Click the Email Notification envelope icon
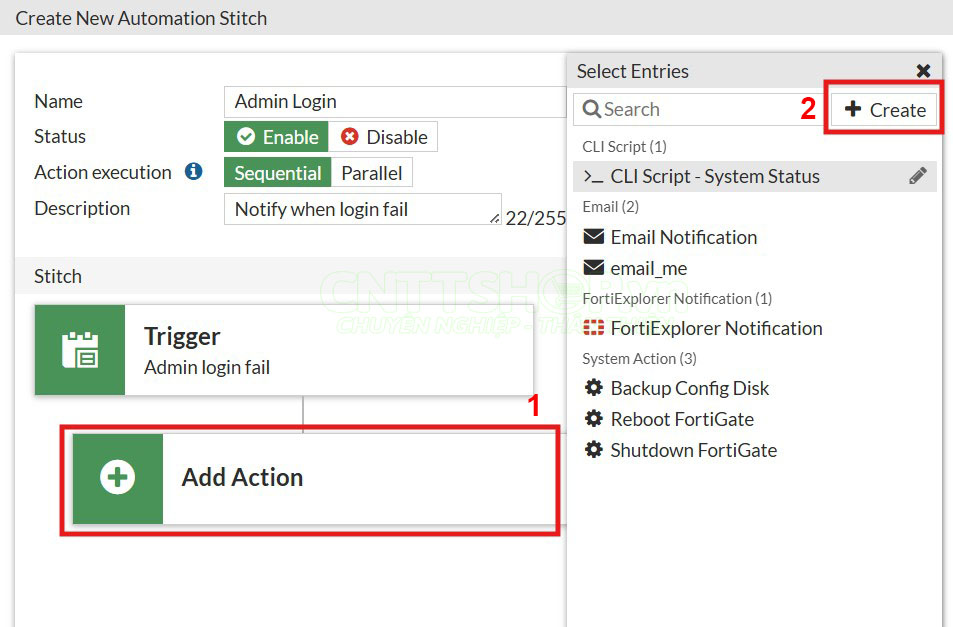The width and height of the screenshot is (953, 627). (594, 237)
